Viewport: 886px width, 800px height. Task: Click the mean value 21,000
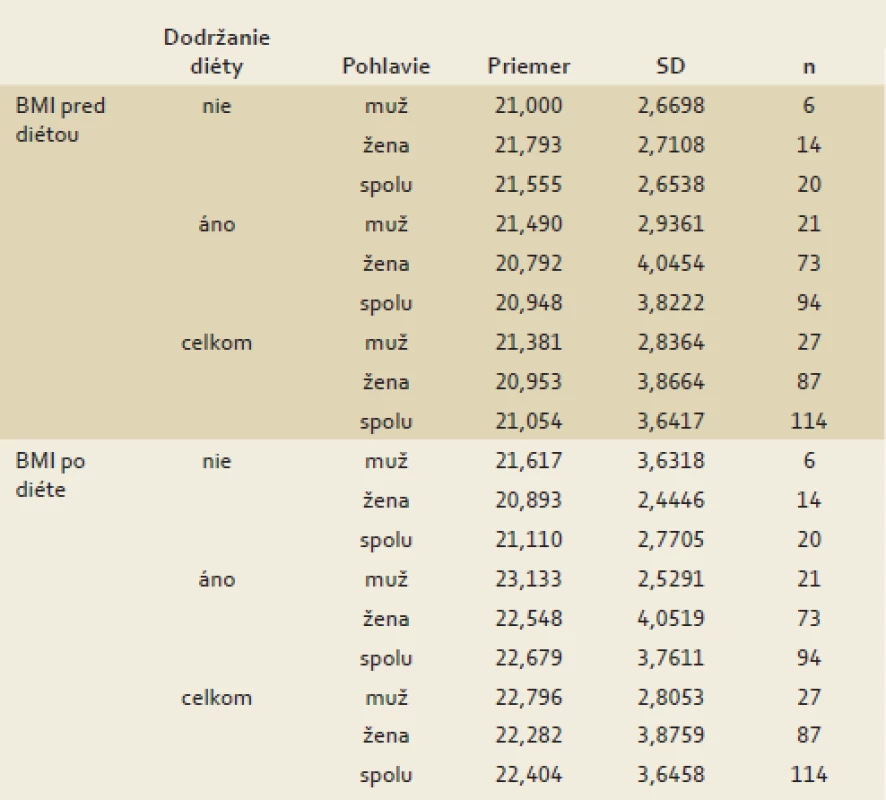click(528, 106)
